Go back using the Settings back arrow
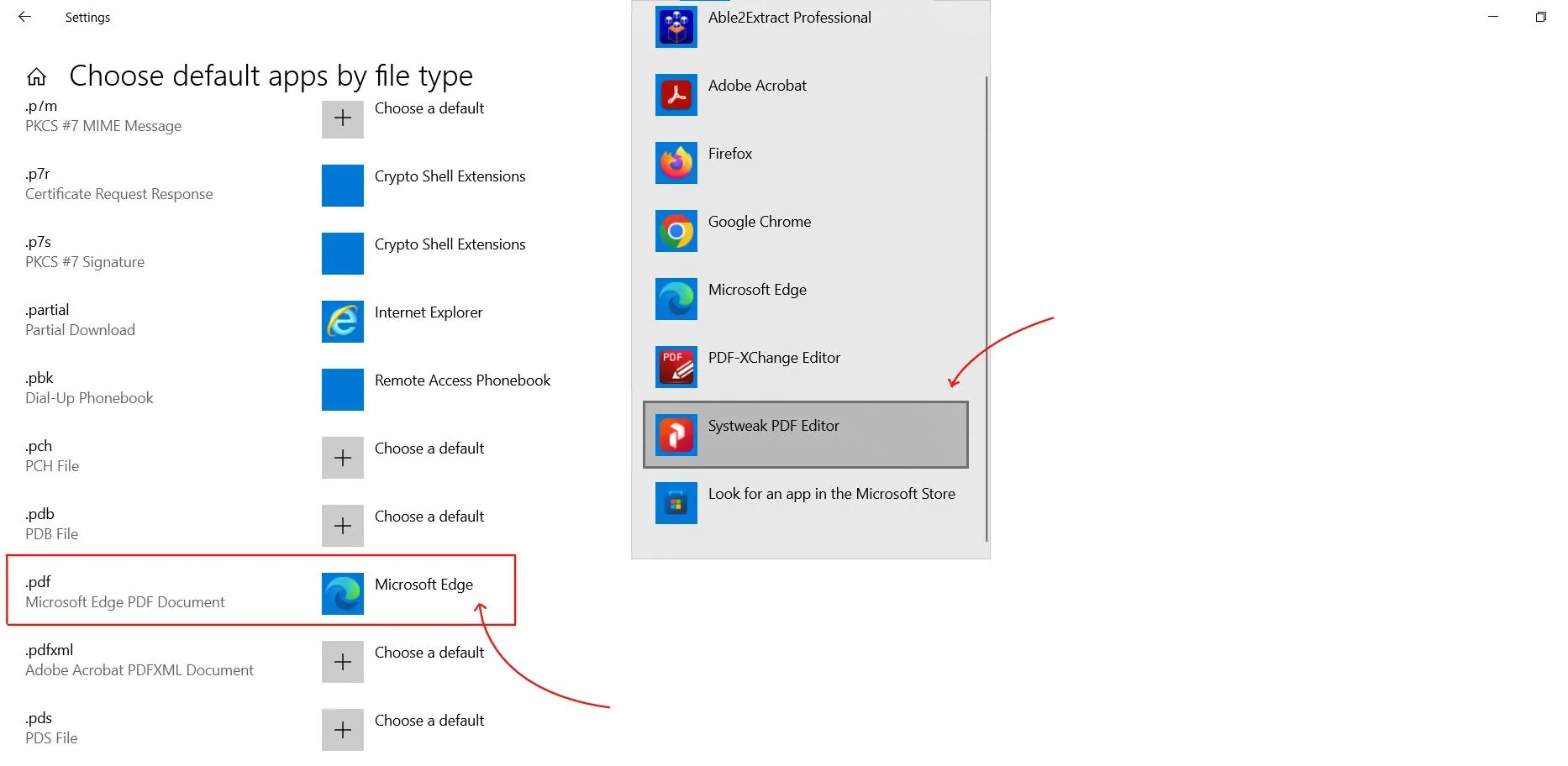Screen dimensions: 1568x766 click(24, 17)
